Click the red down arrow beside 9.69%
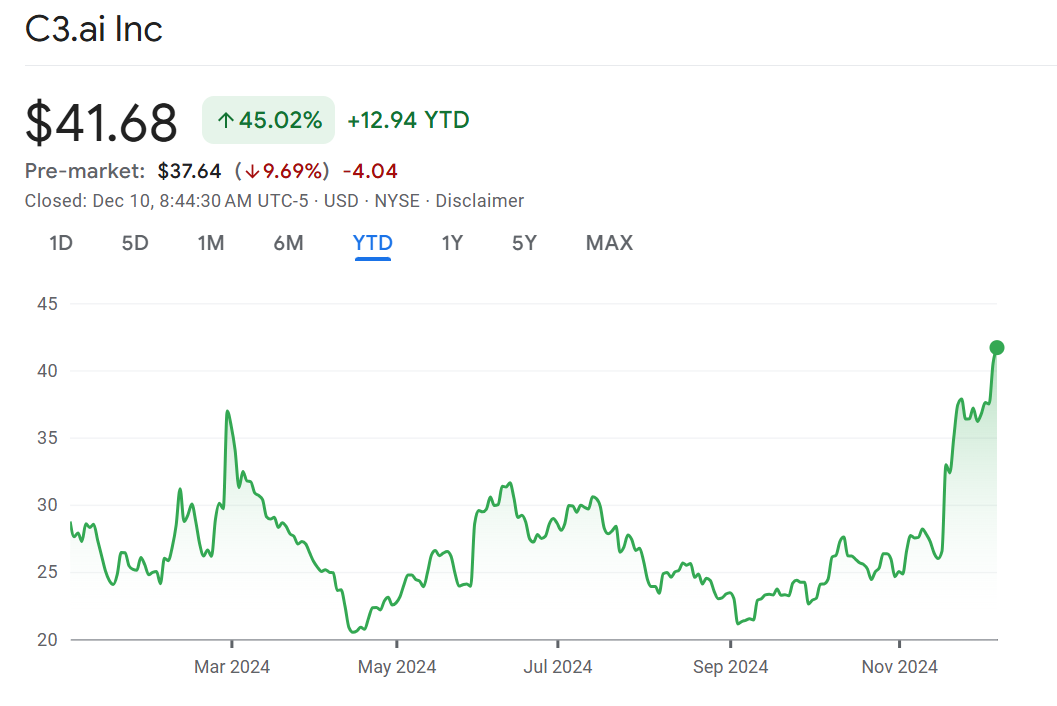 [254, 171]
